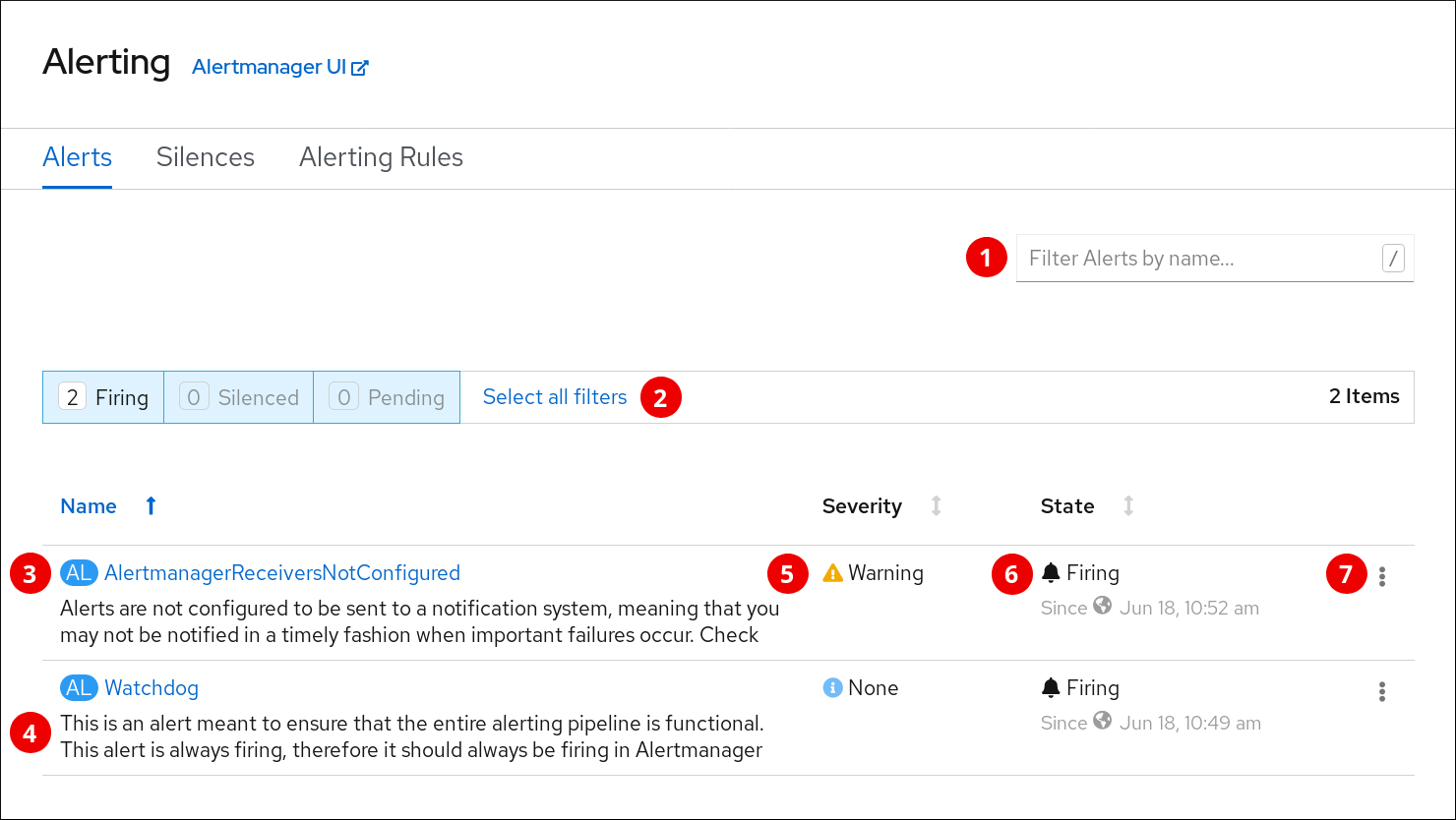Open kebab menu for AlertmanagerReceiversNotConfigured
Screen dimensions: 1456x820
click(1382, 577)
